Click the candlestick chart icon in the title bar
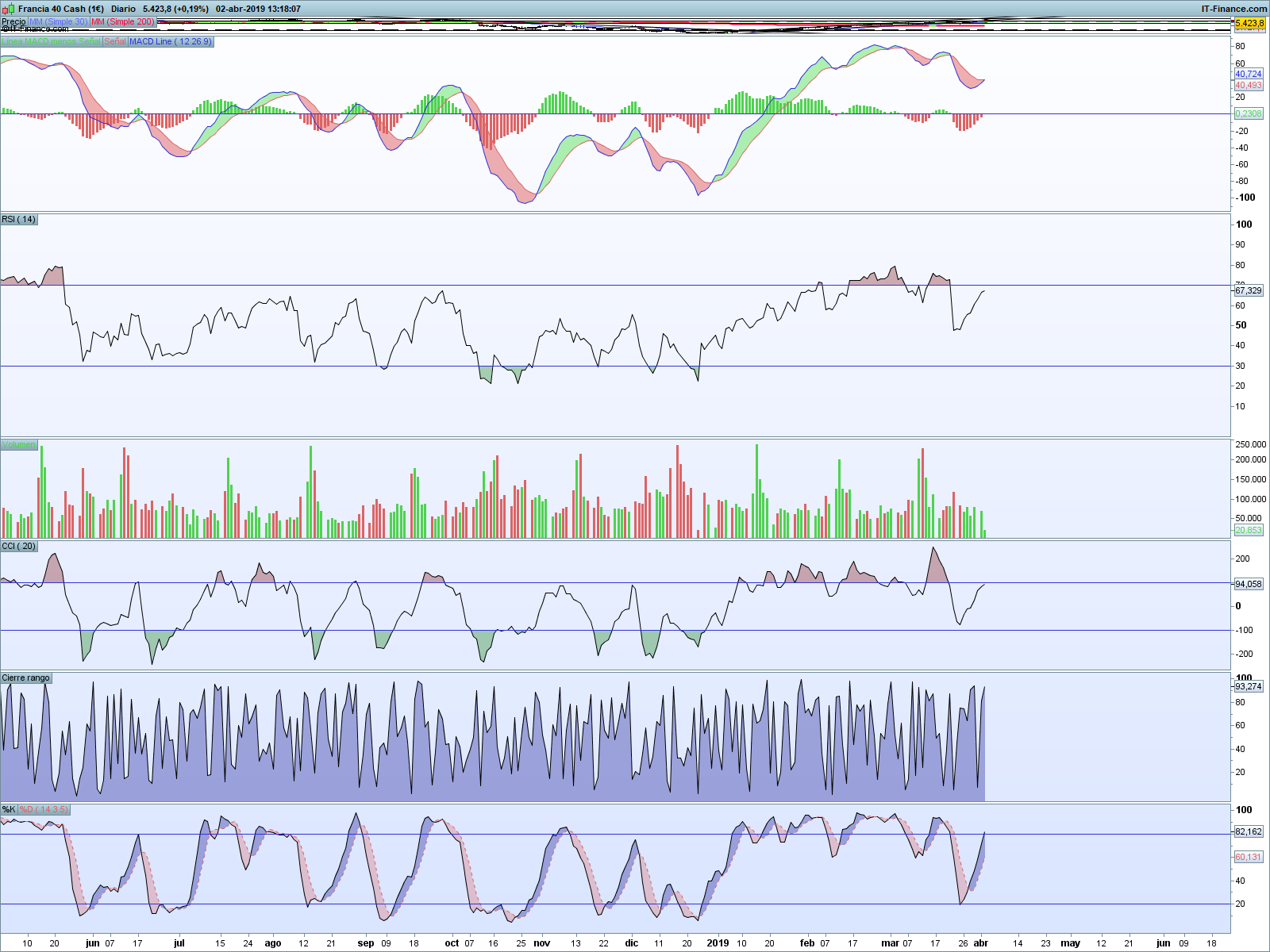The image size is (1270, 952). pyautogui.click(x=8, y=9)
